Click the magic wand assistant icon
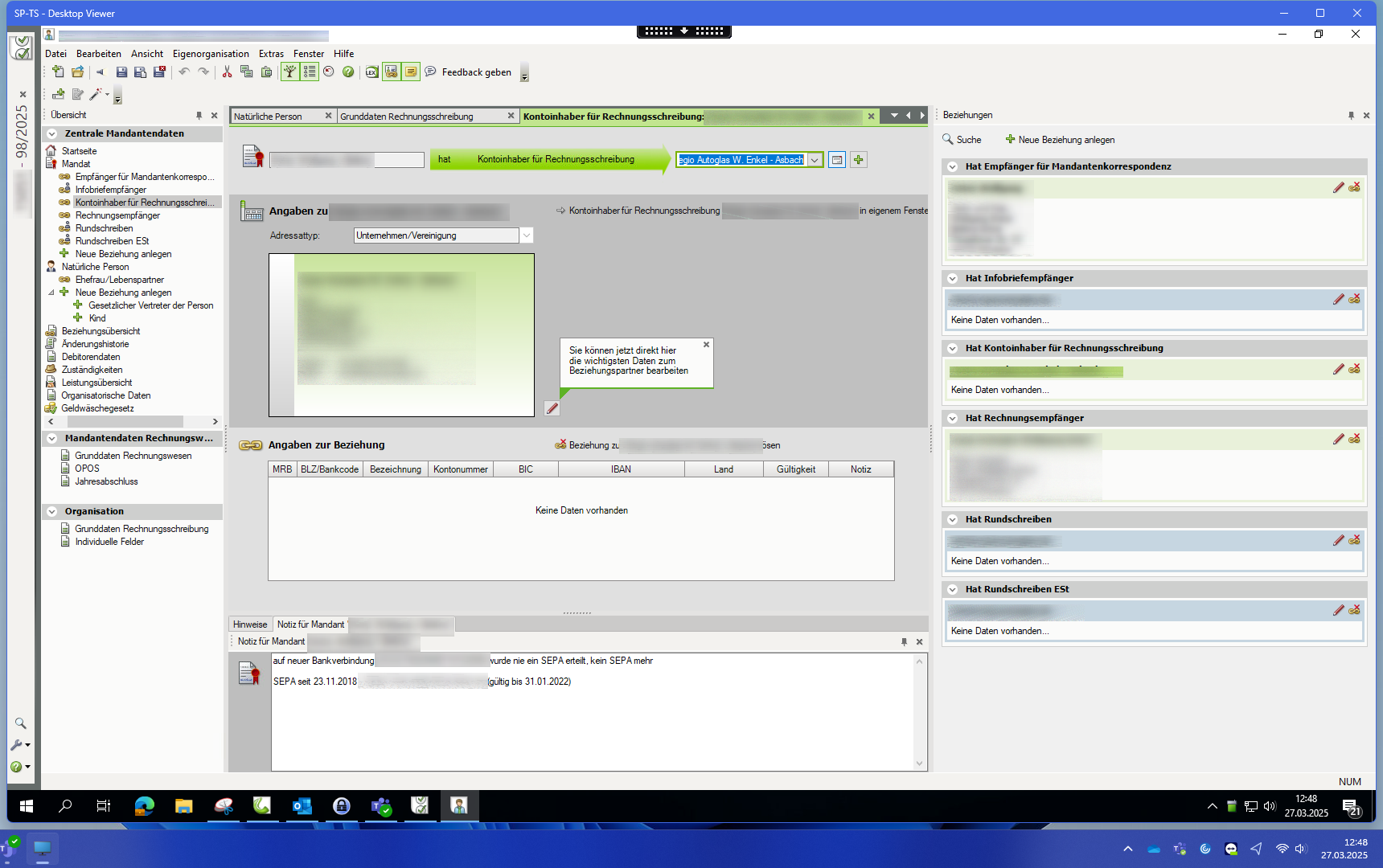Viewport: 1383px width, 868px height. 96,95
